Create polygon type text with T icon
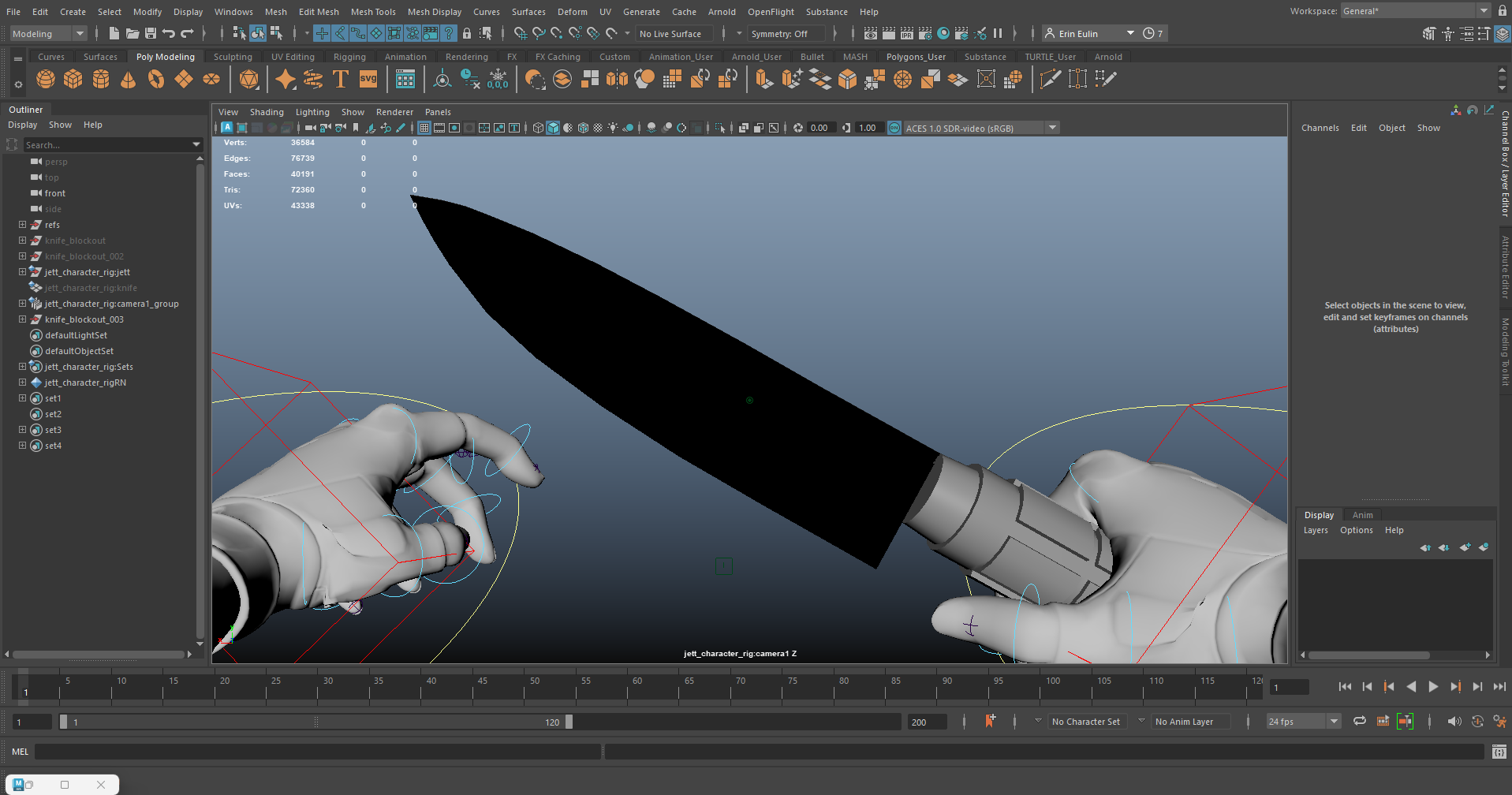This screenshot has width=1512, height=795. [x=341, y=79]
